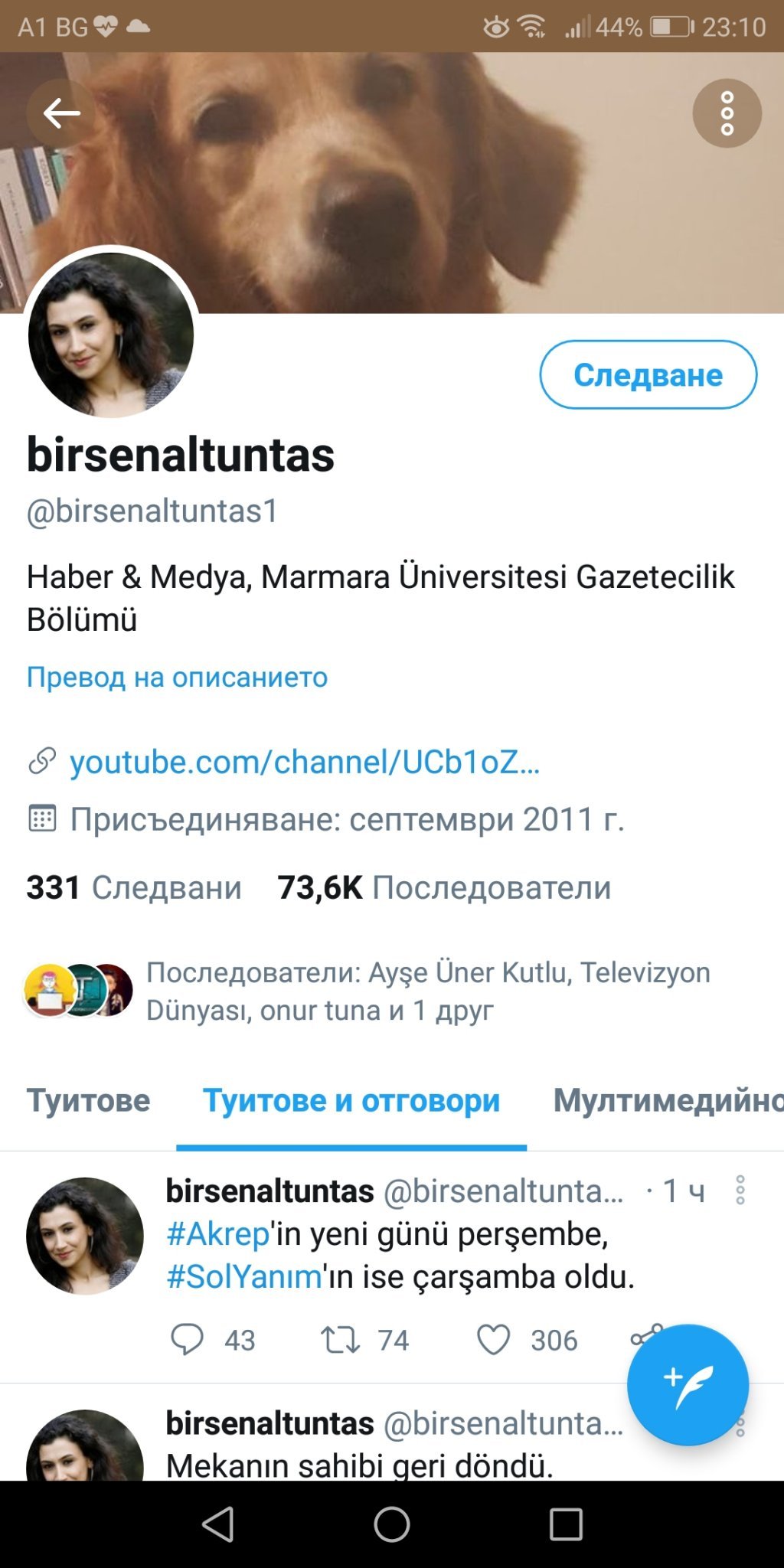View the 73,6K Последователи list
The height and width of the screenshot is (1568, 784).
click(444, 887)
